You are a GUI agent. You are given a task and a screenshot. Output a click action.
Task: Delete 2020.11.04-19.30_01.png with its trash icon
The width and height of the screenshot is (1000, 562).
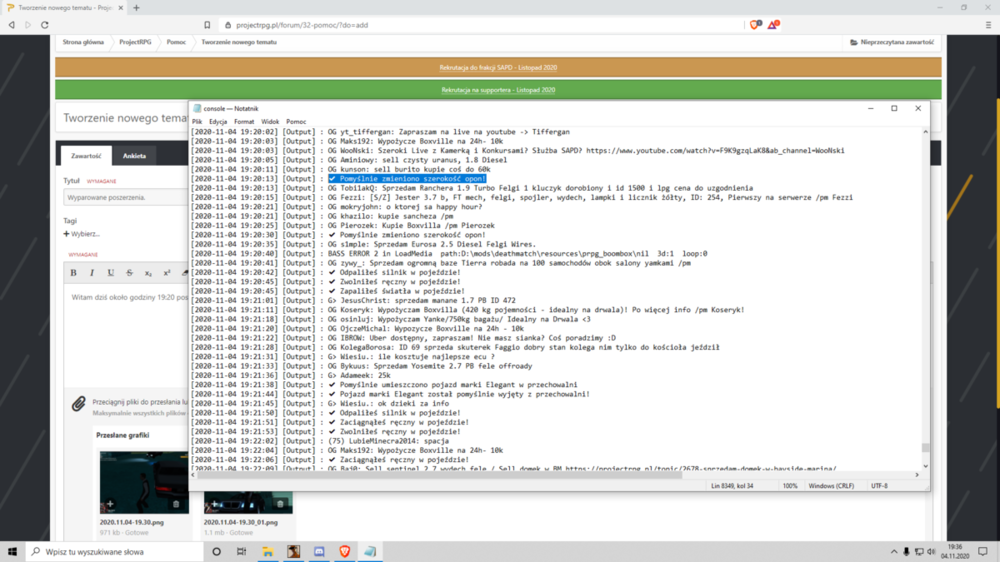[280, 504]
